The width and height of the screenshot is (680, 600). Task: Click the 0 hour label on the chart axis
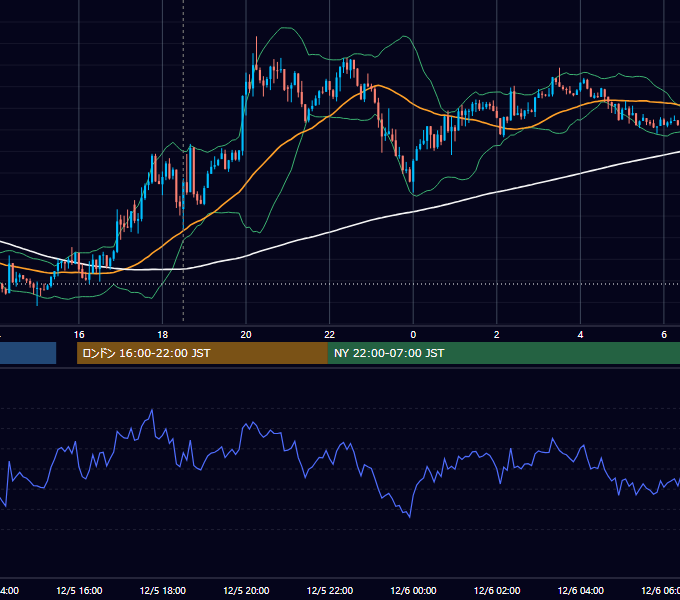tap(413, 335)
